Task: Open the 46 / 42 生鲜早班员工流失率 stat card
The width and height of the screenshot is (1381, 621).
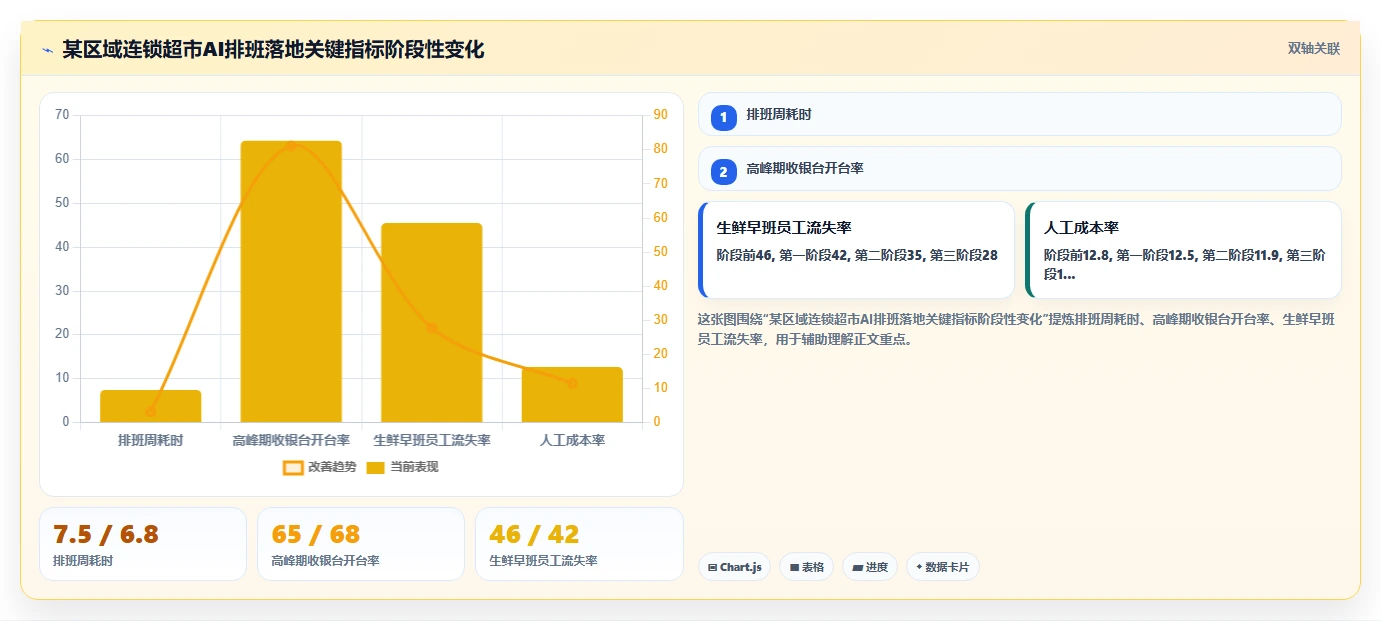Action: point(579,544)
